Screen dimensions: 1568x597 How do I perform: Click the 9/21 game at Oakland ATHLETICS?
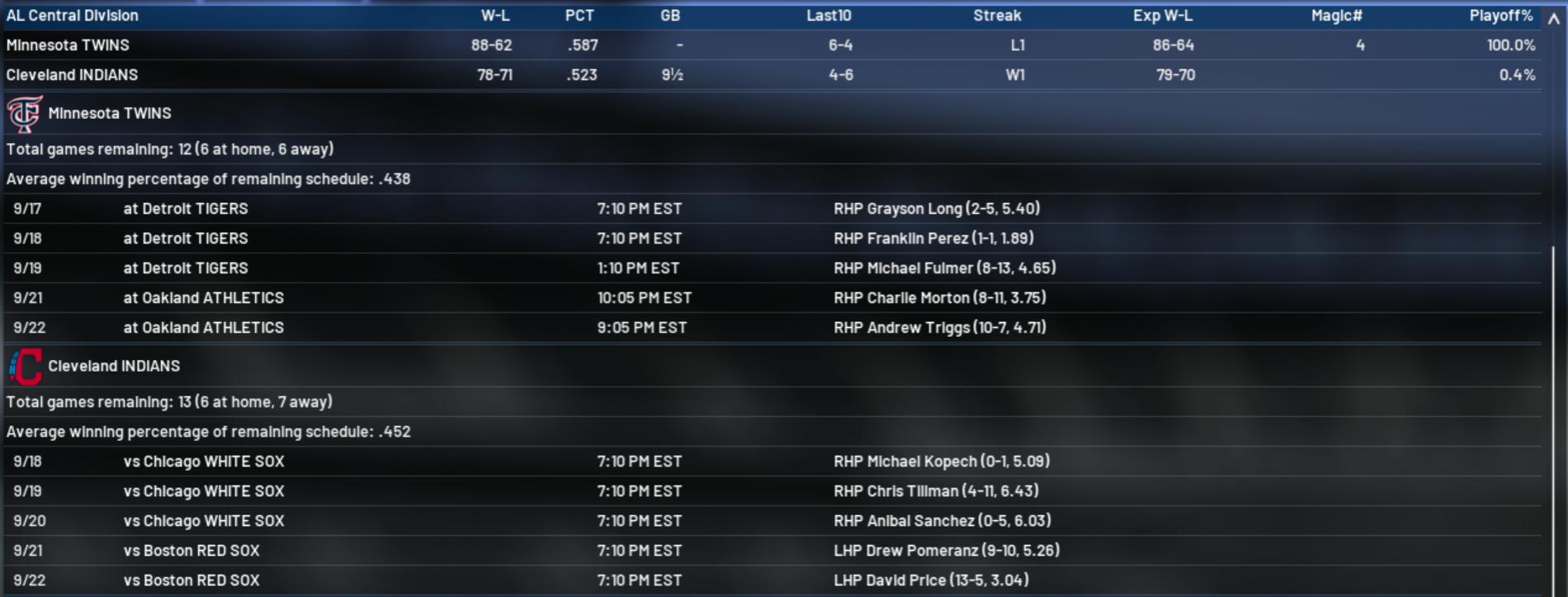tap(203, 298)
